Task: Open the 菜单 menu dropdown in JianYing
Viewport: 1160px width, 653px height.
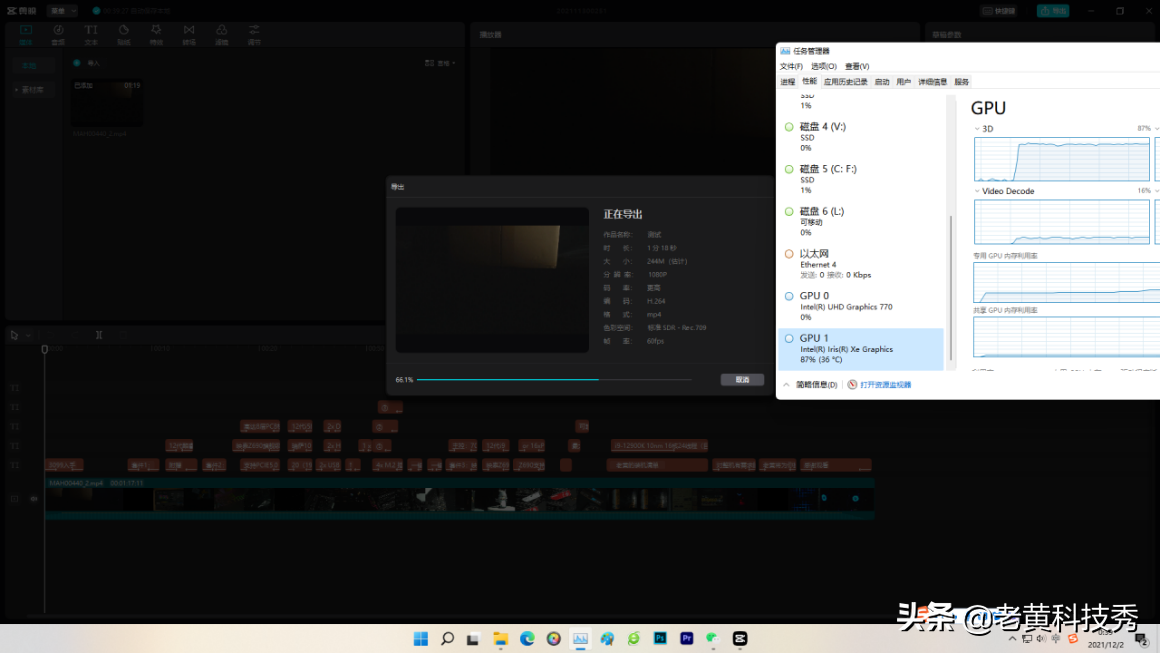Action: click(x=62, y=11)
